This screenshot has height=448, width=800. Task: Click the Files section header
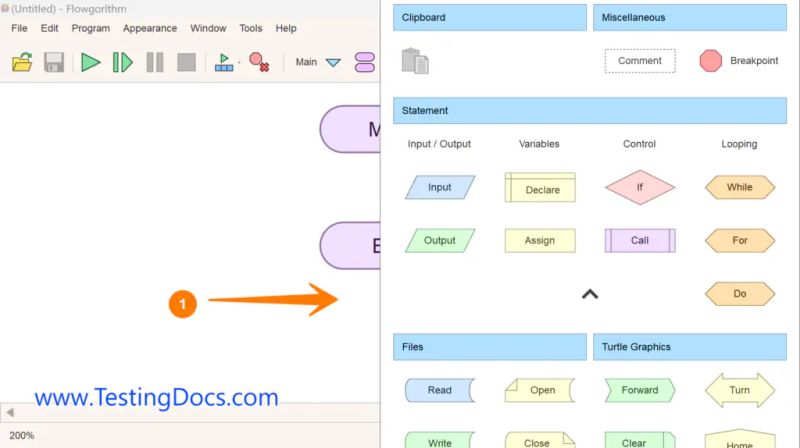pyautogui.click(x=490, y=347)
